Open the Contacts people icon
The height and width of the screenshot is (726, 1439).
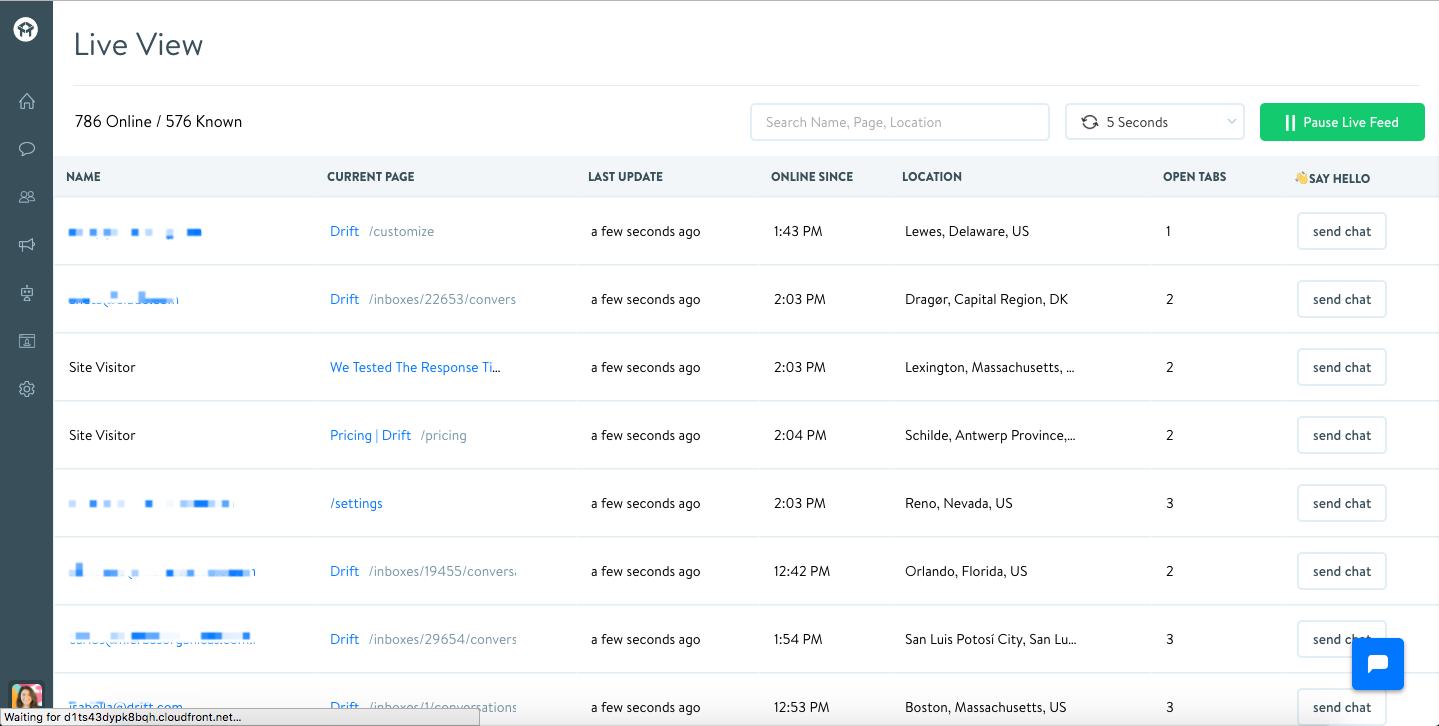pos(27,197)
